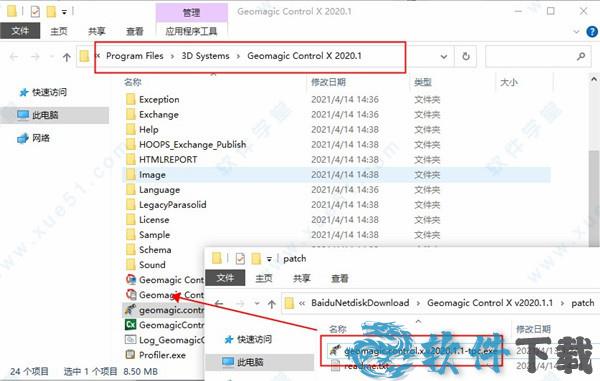Switch to the 主页 tab in main window
Image resolution: width=600 pixels, height=381 pixels.
(x=59, y=31)
